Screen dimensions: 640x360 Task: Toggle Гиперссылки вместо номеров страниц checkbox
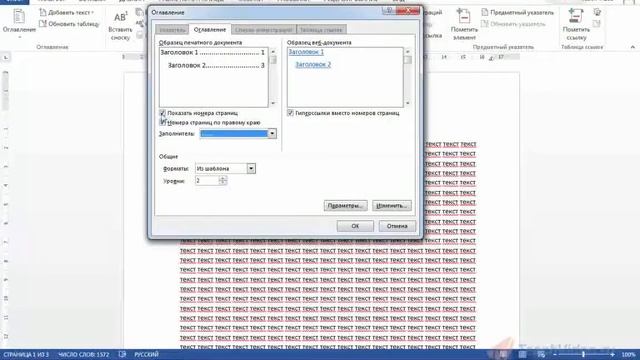click(x=290, y=113)
